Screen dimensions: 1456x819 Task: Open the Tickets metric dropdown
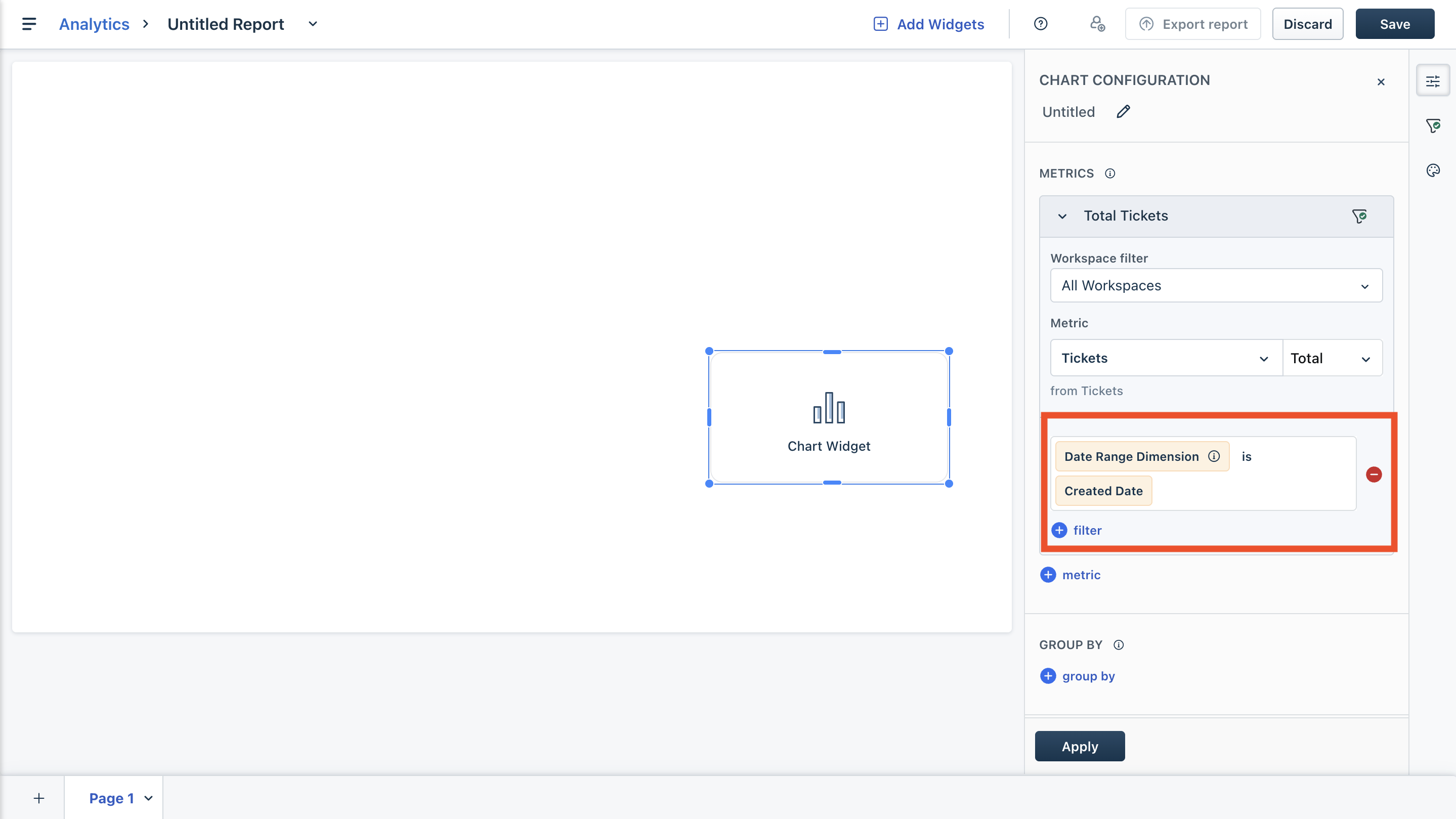pos(1166,358)
